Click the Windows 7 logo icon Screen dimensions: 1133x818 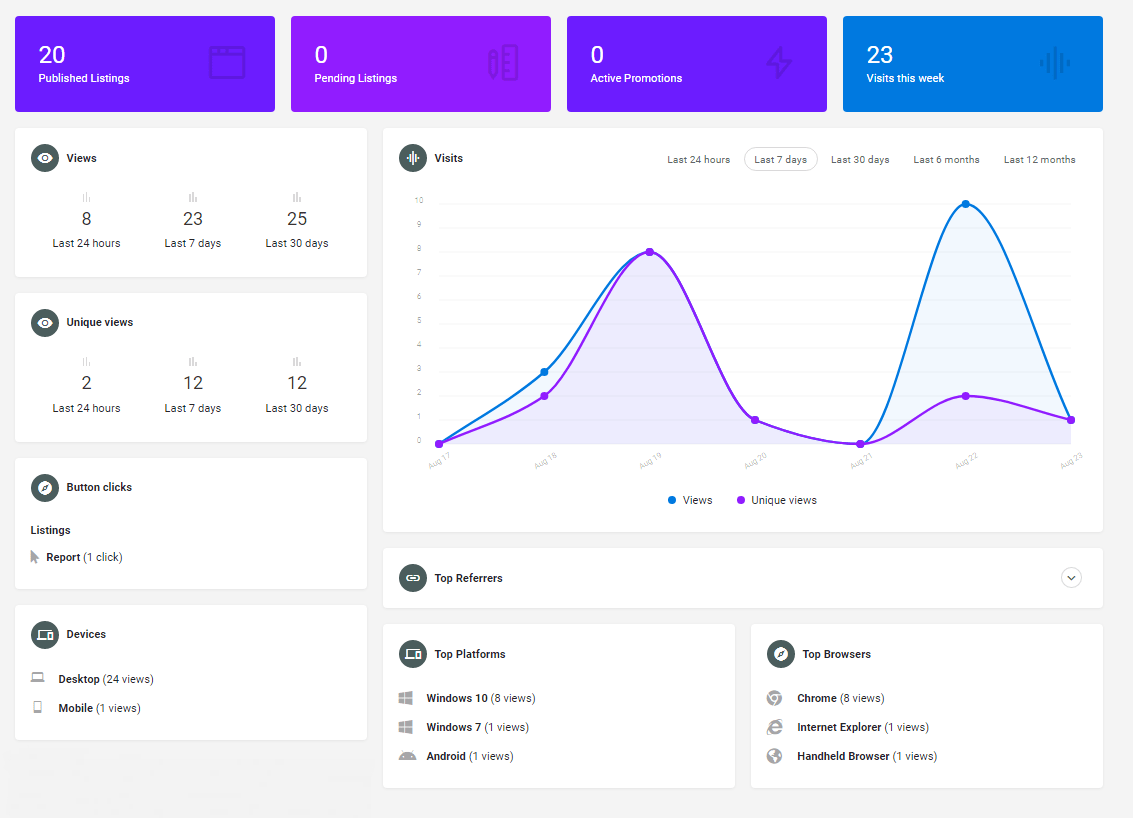pos(406,727)
